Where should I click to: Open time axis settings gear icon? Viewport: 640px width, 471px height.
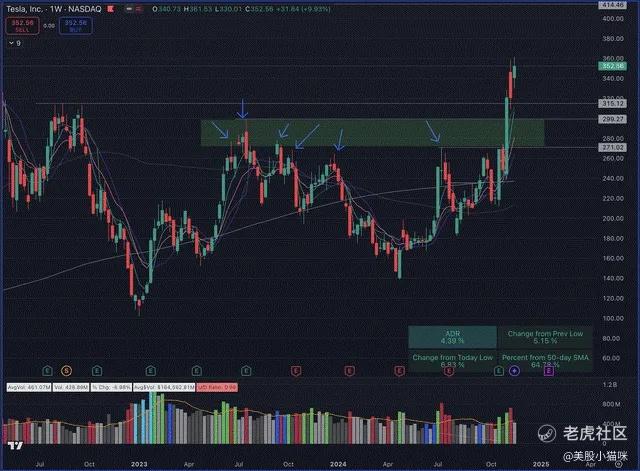[619, 464]
